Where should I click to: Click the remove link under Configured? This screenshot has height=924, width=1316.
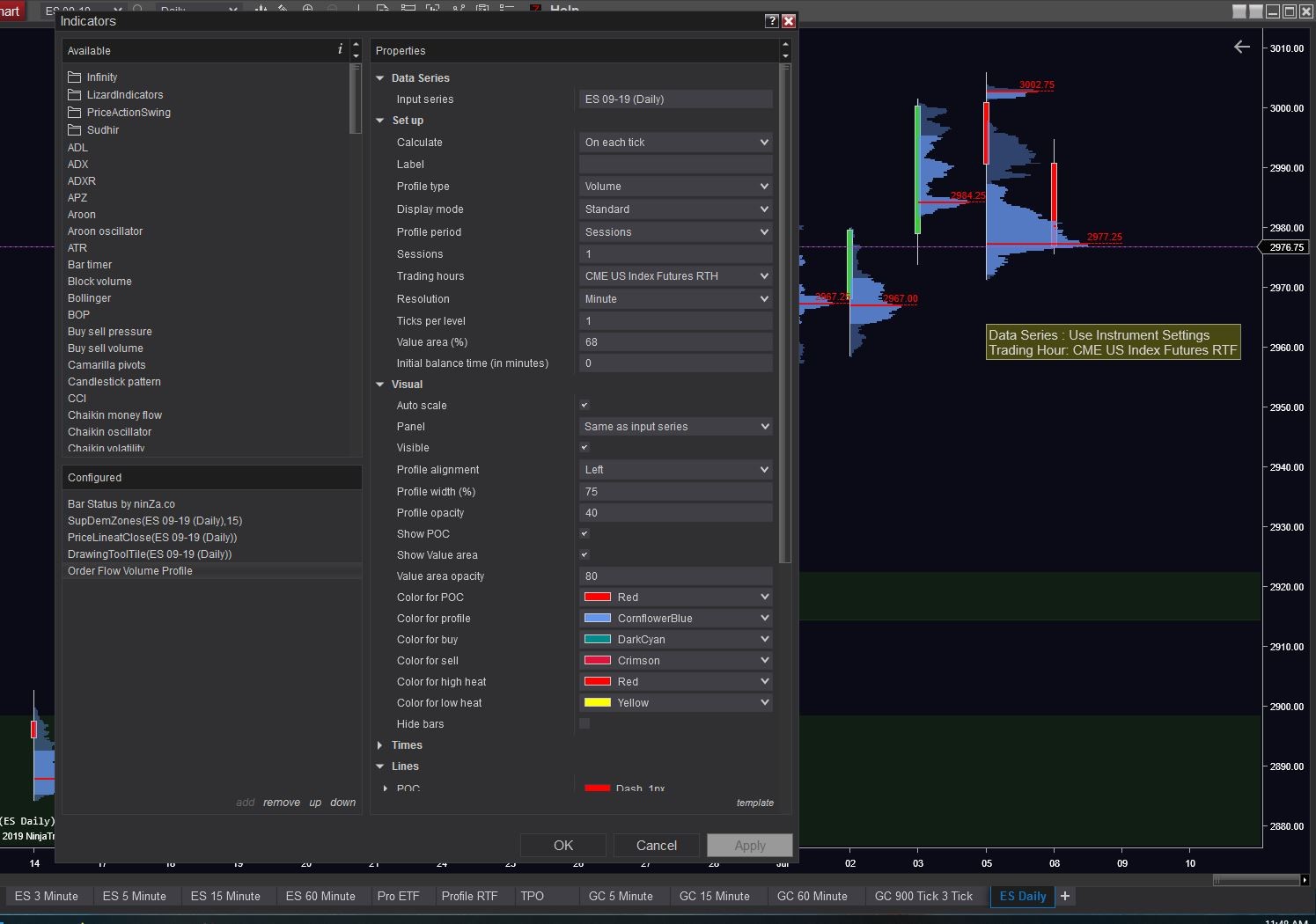(282, 803)
